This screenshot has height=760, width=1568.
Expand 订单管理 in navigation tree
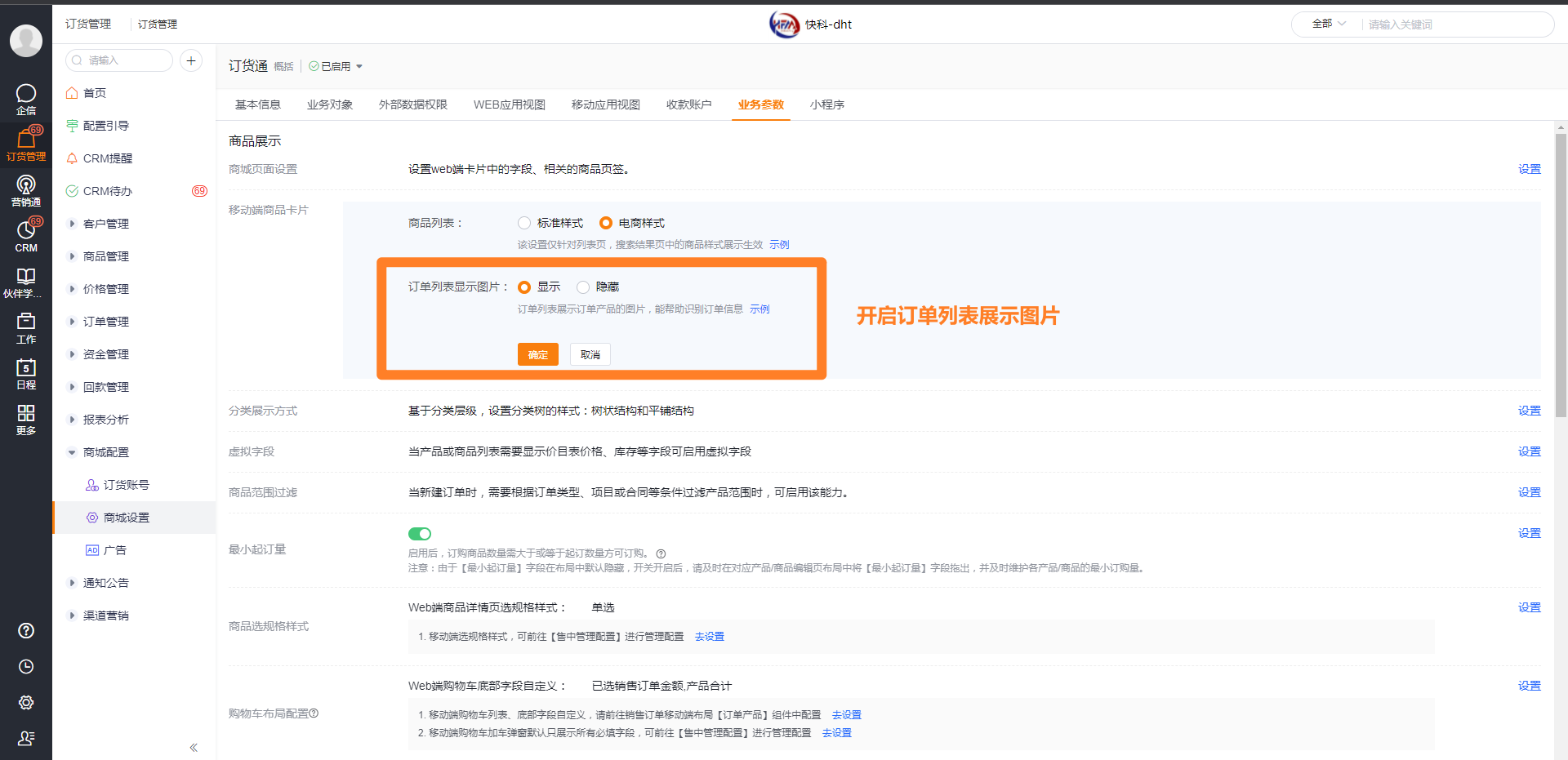point(72,322)
